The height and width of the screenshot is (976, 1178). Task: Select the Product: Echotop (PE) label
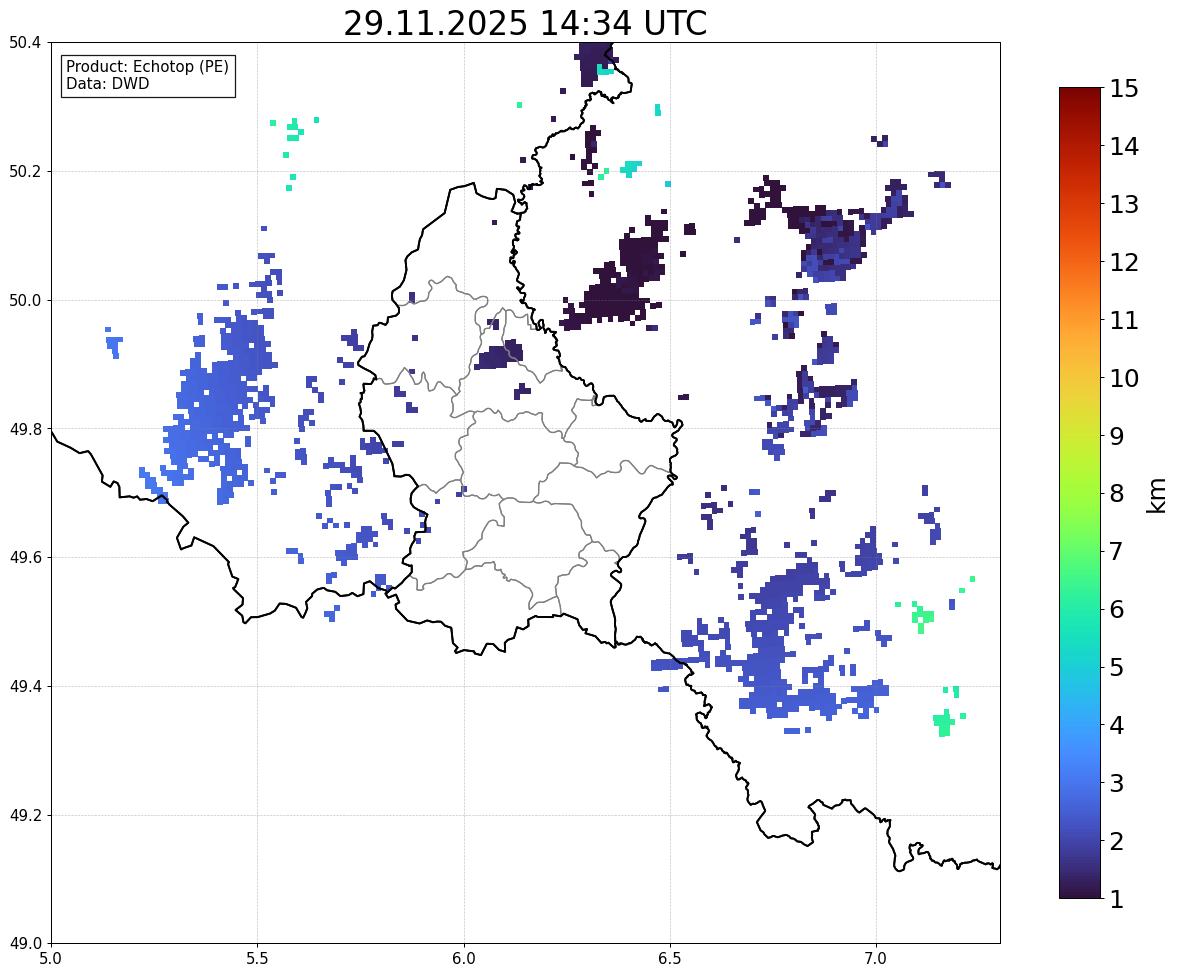[147, 67]
